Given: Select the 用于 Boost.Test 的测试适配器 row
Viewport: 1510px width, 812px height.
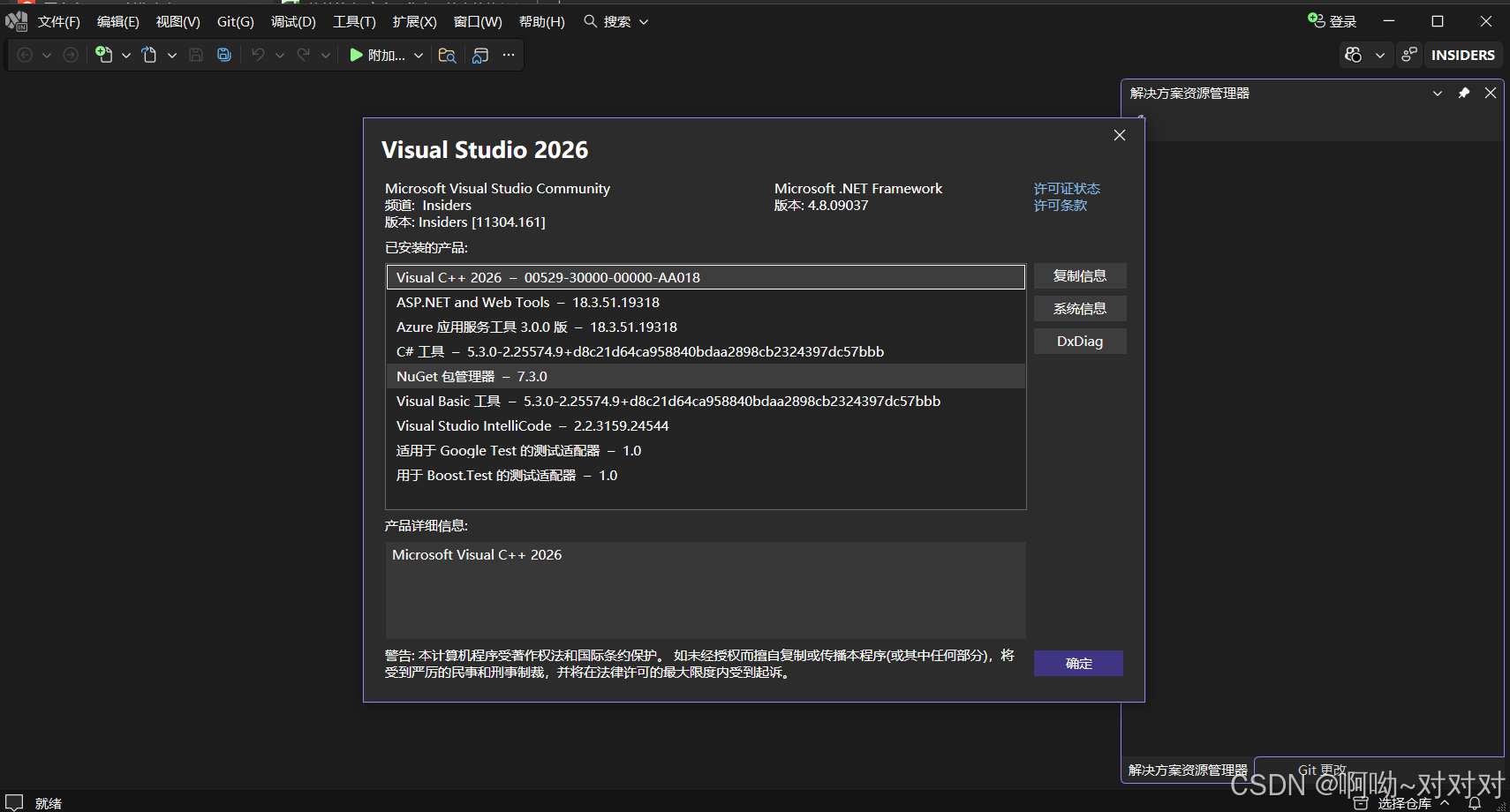Looking at the screenshot, I should coord(706,475).
